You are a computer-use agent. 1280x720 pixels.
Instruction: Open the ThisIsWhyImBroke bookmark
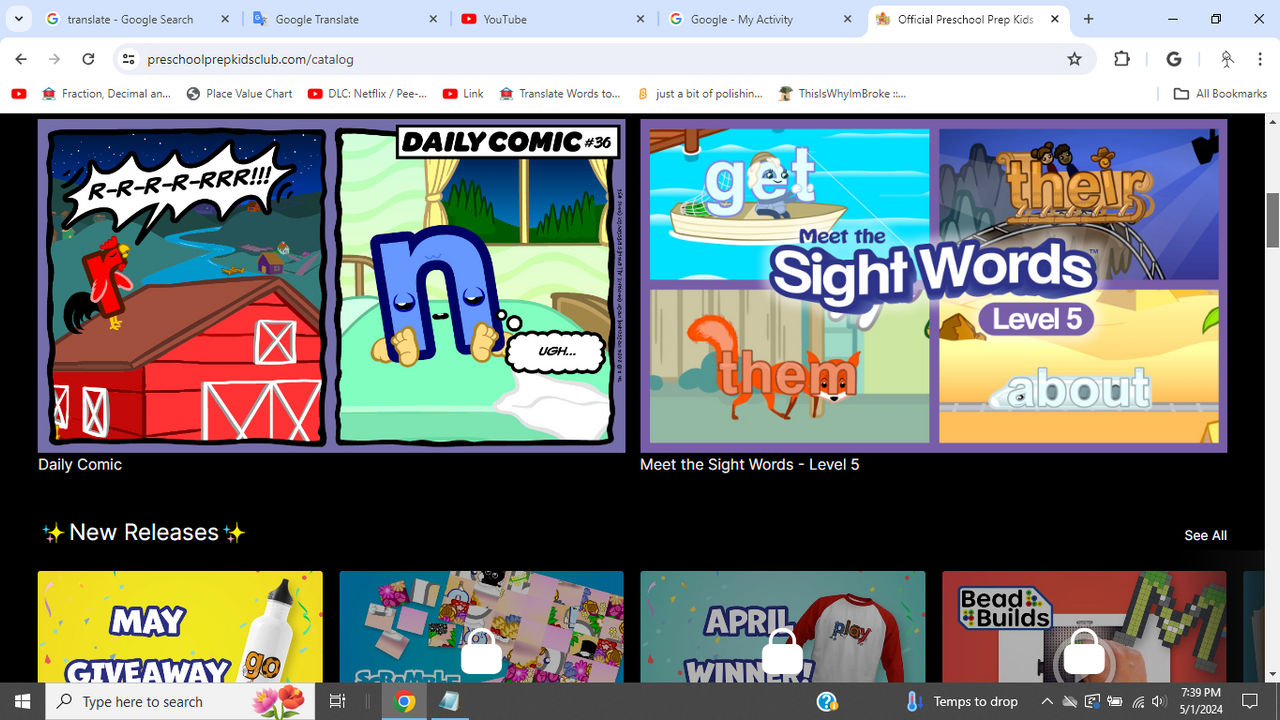coord(843,93)
